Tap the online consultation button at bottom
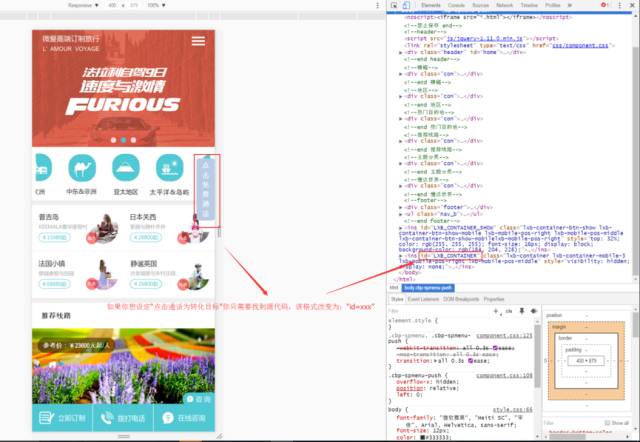 coord(184,418)
